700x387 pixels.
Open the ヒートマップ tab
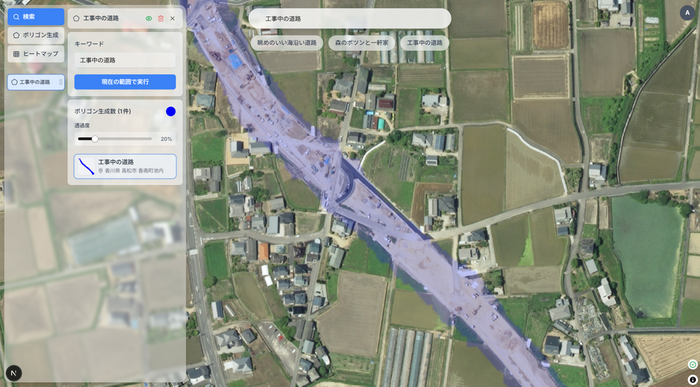point(36,54)
